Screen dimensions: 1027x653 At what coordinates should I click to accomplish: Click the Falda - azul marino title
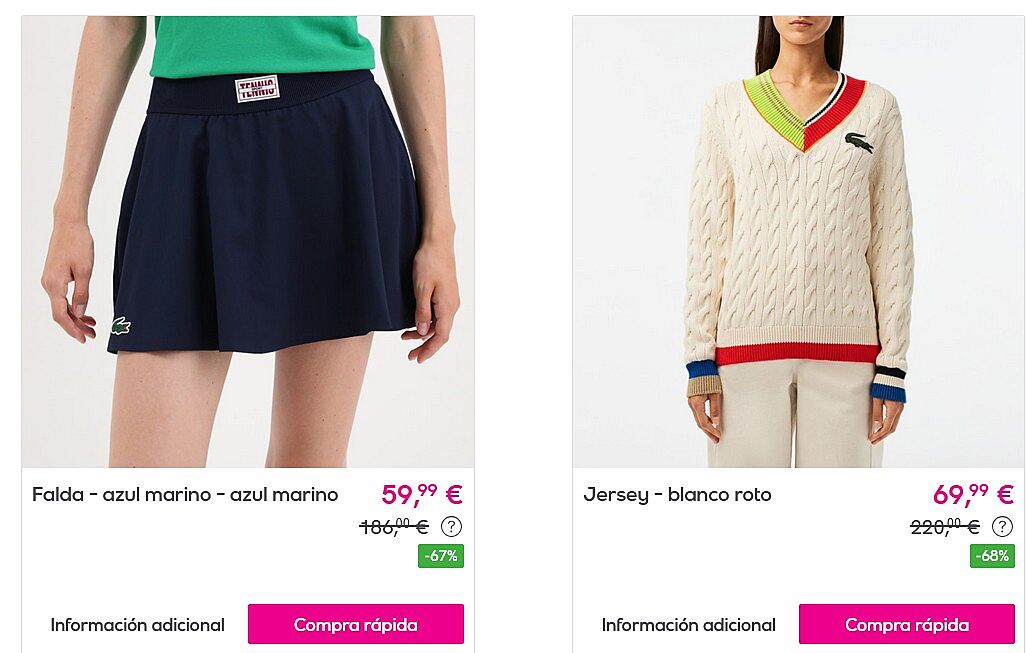(x=185, y=494)
